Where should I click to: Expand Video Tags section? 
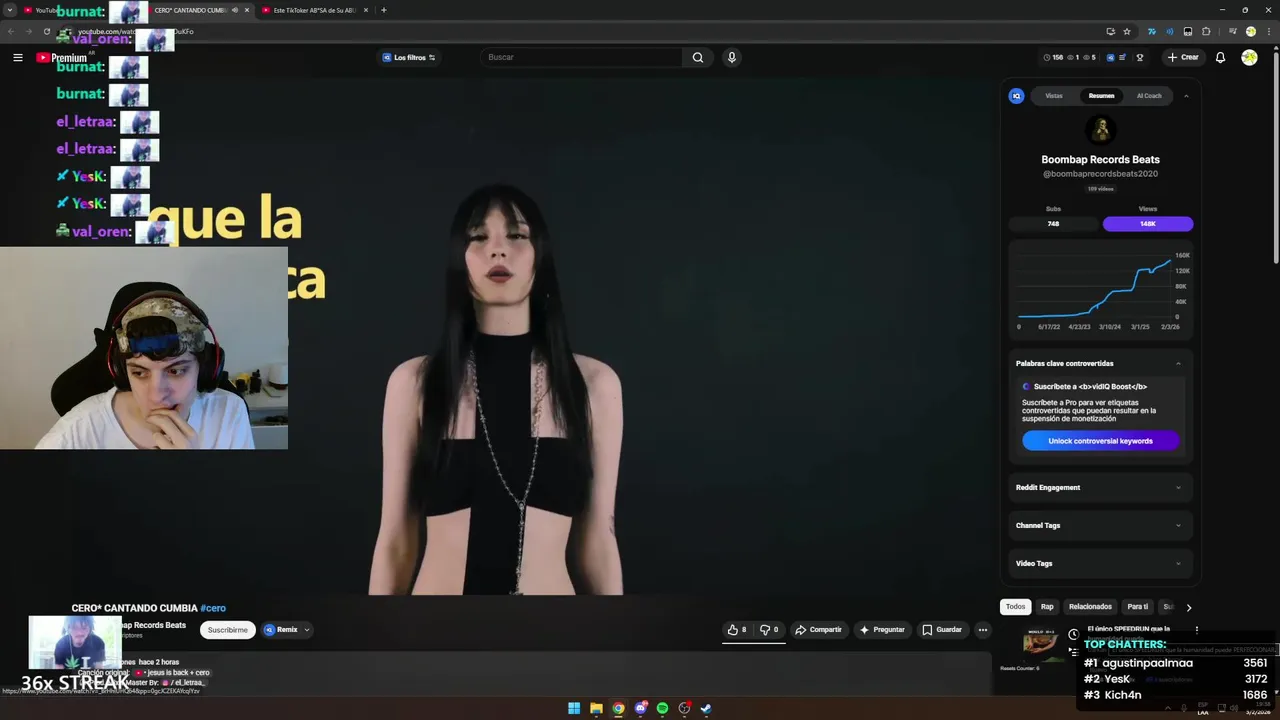1100,563
